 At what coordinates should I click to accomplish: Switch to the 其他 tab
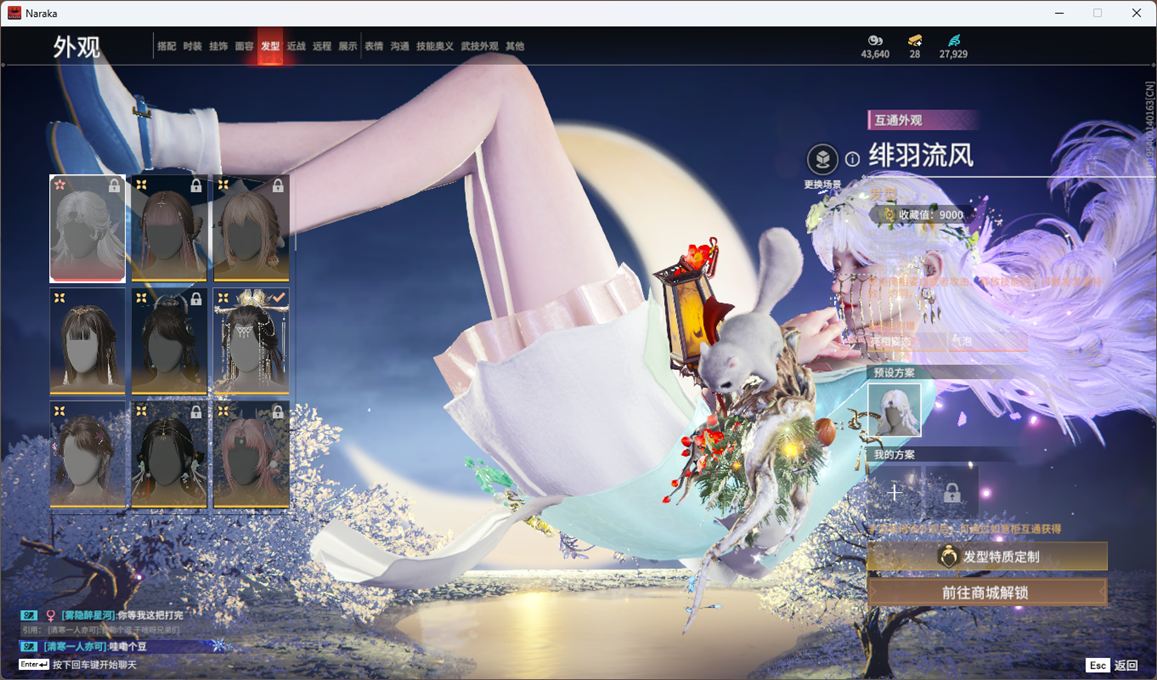pos(515,46)
